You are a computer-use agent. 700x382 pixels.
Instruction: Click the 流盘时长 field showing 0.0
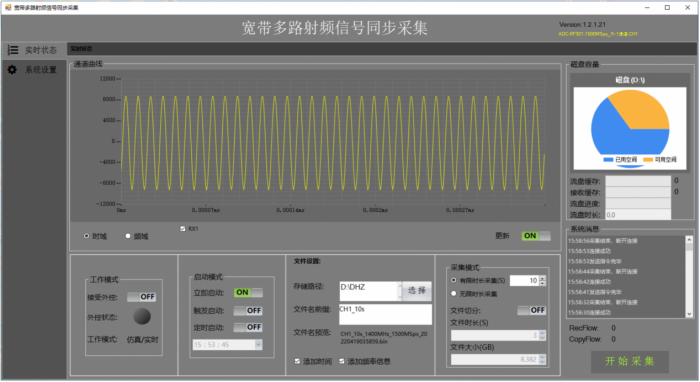click(638, 215)
